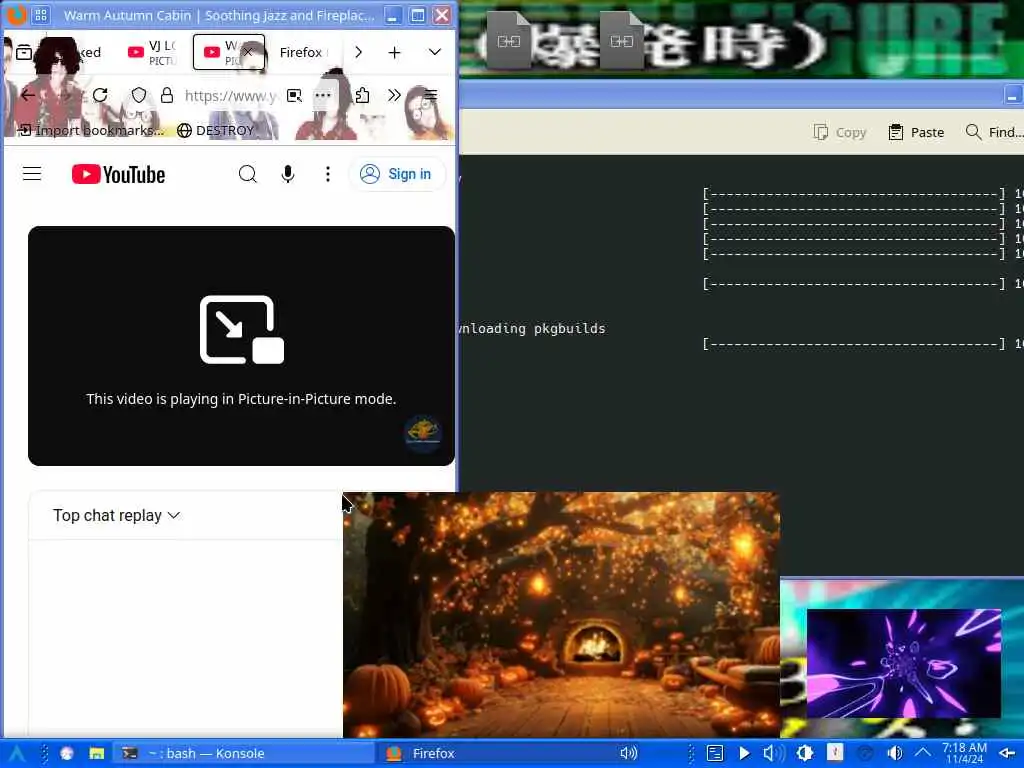Open YouTube settings three-dot menu
Viewport: 1024px width, 768px height.
pos(328,174)
